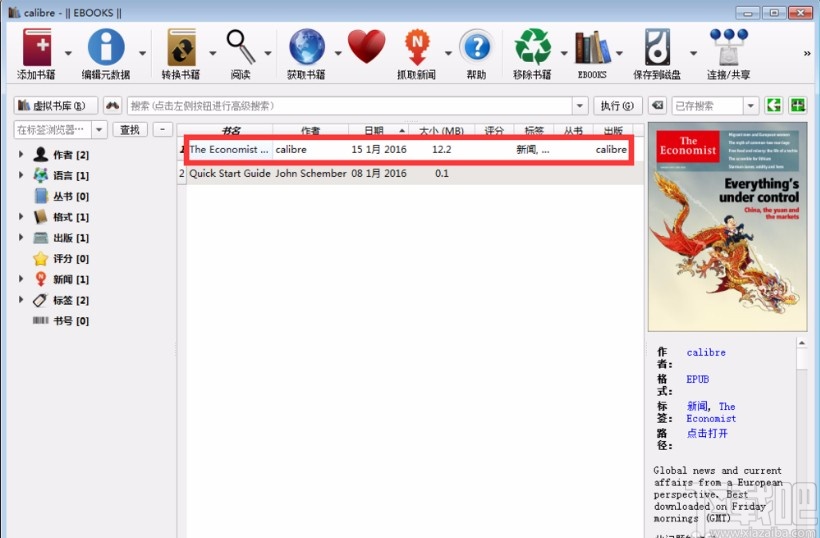The width and height of the screenshot is (820, 538).
Task: Open the calibre author link in details
Action: click(706, 352)
